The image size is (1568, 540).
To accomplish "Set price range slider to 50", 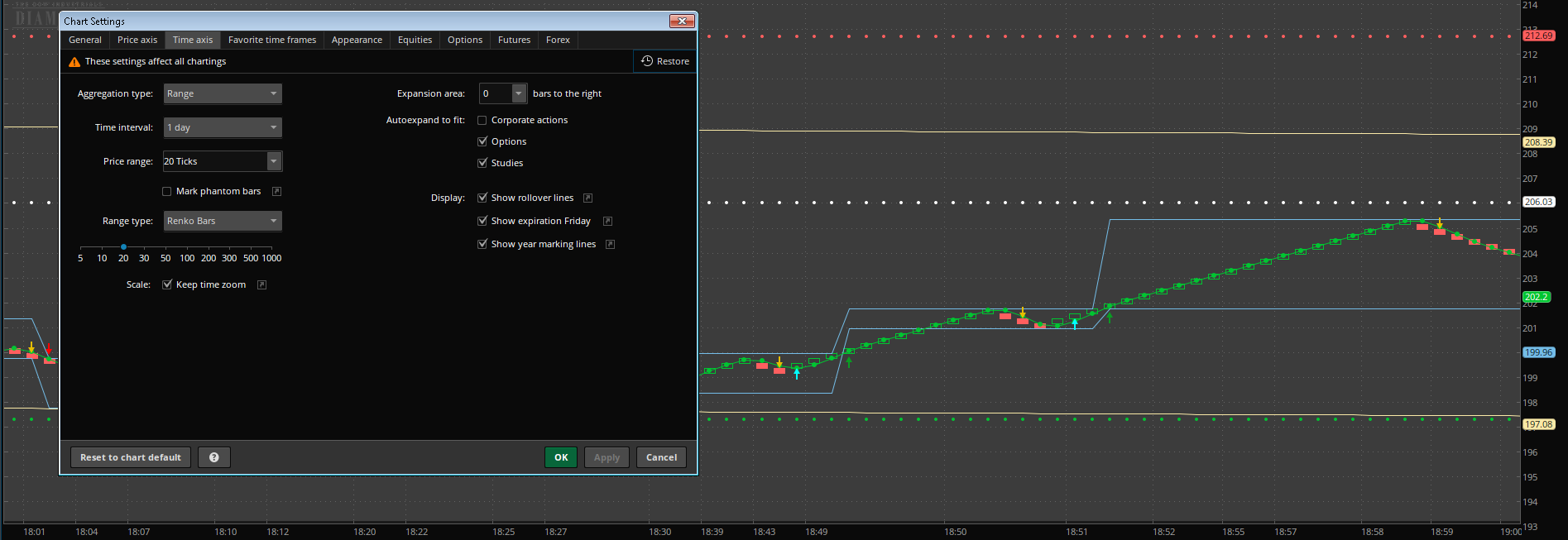I will tap(165, 247).
